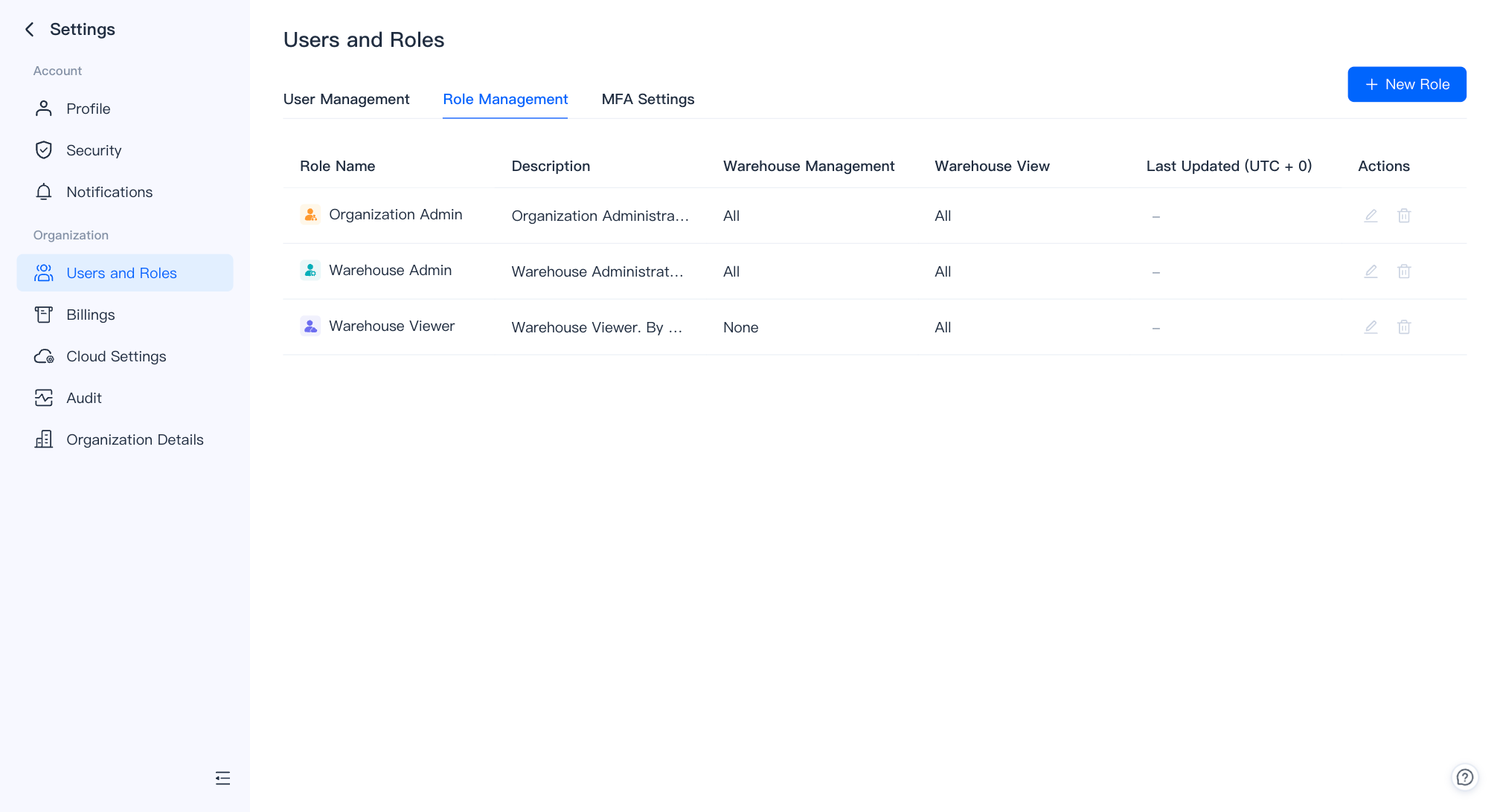The height and width of the screenshot is (812, 1500).
Task: Click the Organization Details building icon
Action: coord(43,439)
